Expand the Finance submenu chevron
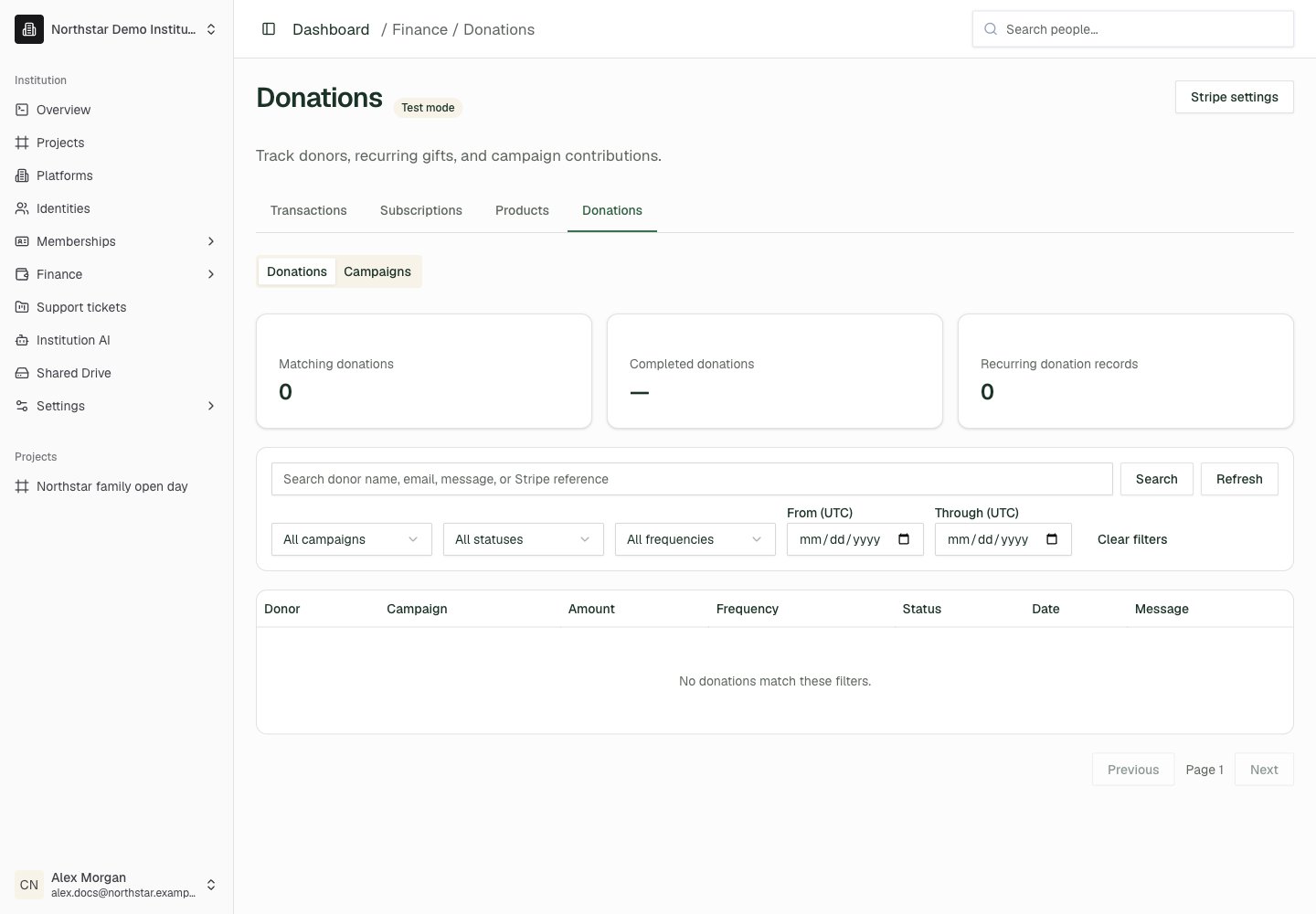The height and width of the screenshot is (914, 1316). click(211, 274)
